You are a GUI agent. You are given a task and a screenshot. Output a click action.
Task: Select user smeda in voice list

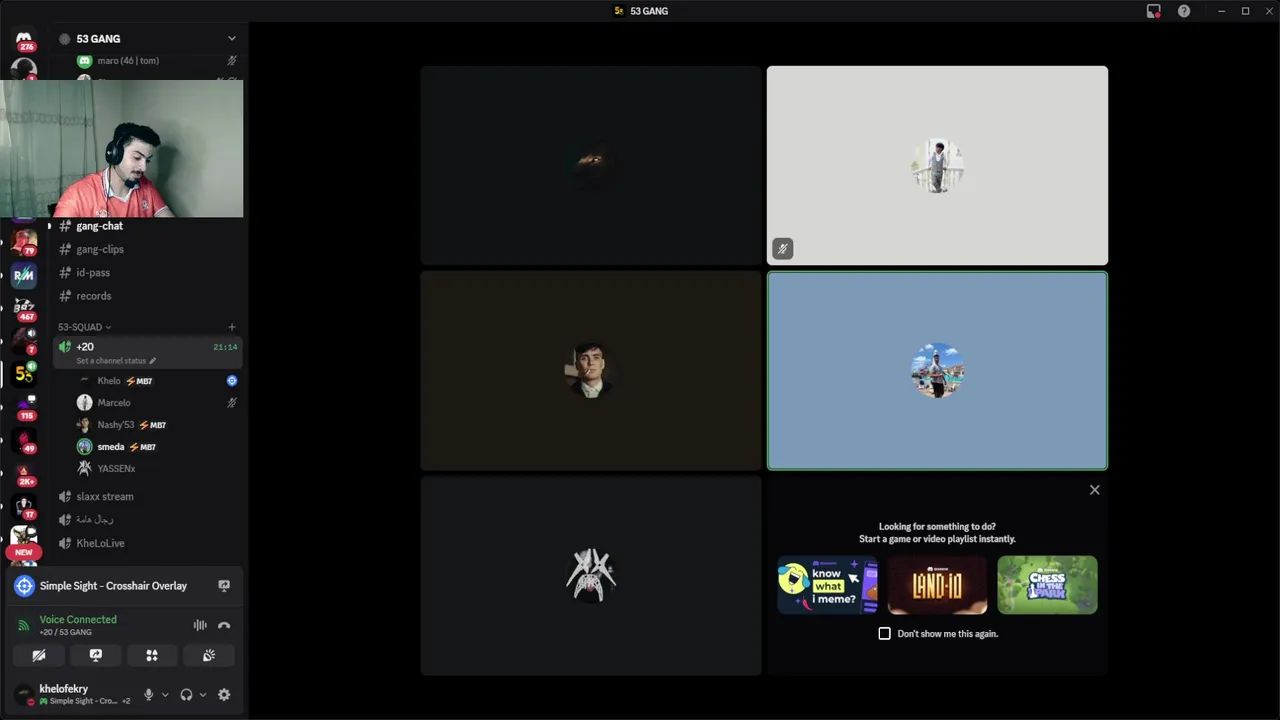[x=157, y=447]
